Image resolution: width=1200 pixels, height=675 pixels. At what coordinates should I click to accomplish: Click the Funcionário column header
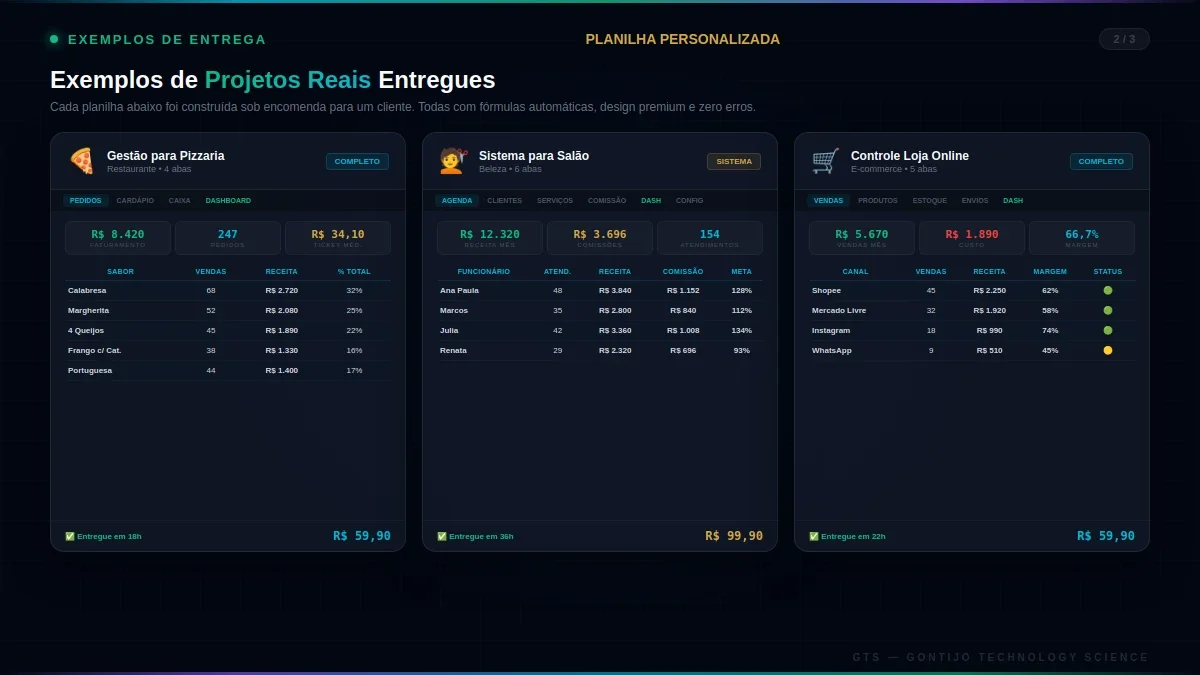pyautogui.click(x=484, y=271)
